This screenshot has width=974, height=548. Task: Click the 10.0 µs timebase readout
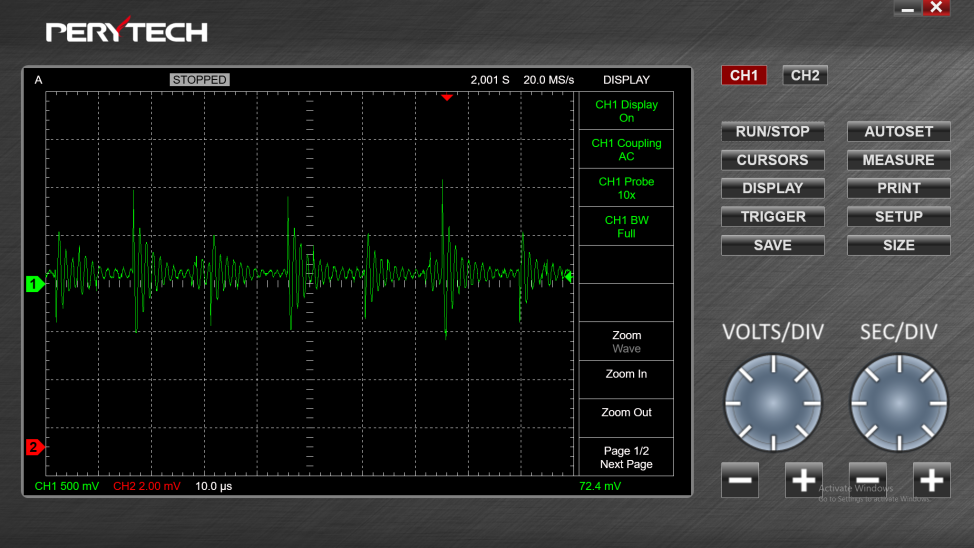(214, 486)
